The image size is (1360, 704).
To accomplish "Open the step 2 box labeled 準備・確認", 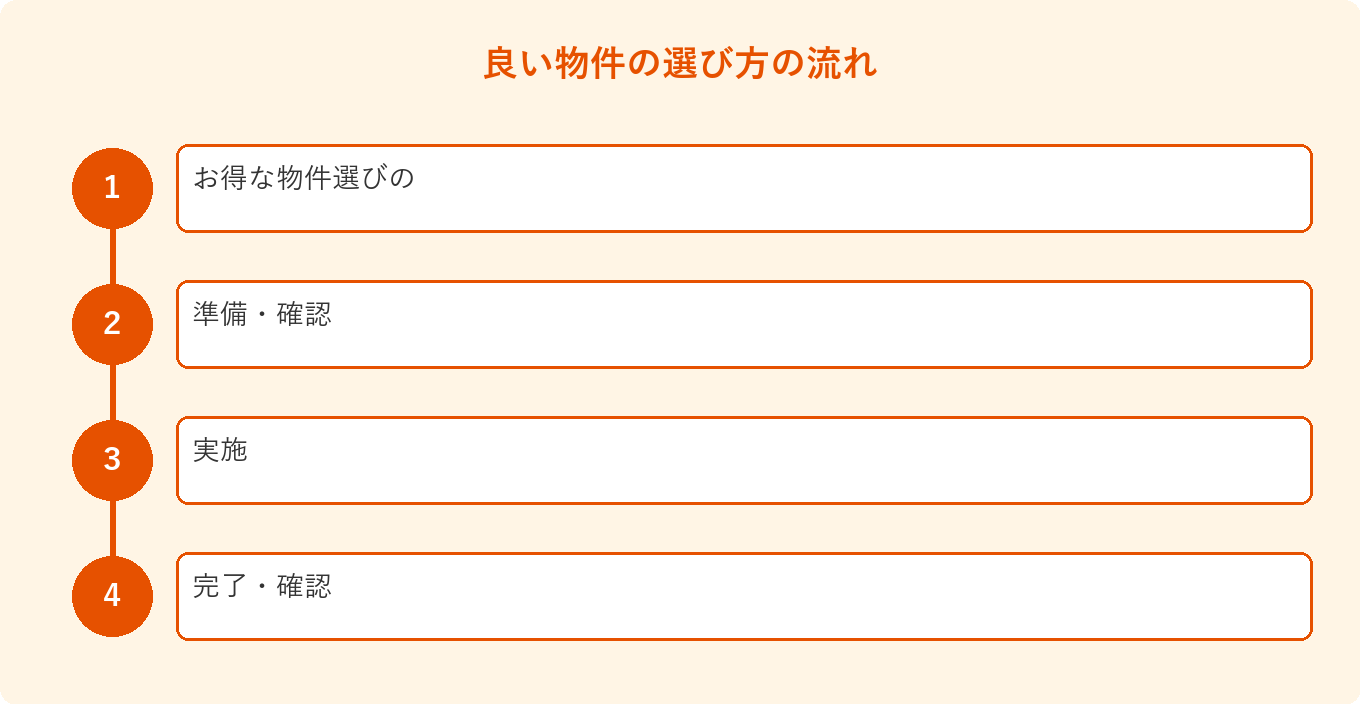I will [744, 324].
